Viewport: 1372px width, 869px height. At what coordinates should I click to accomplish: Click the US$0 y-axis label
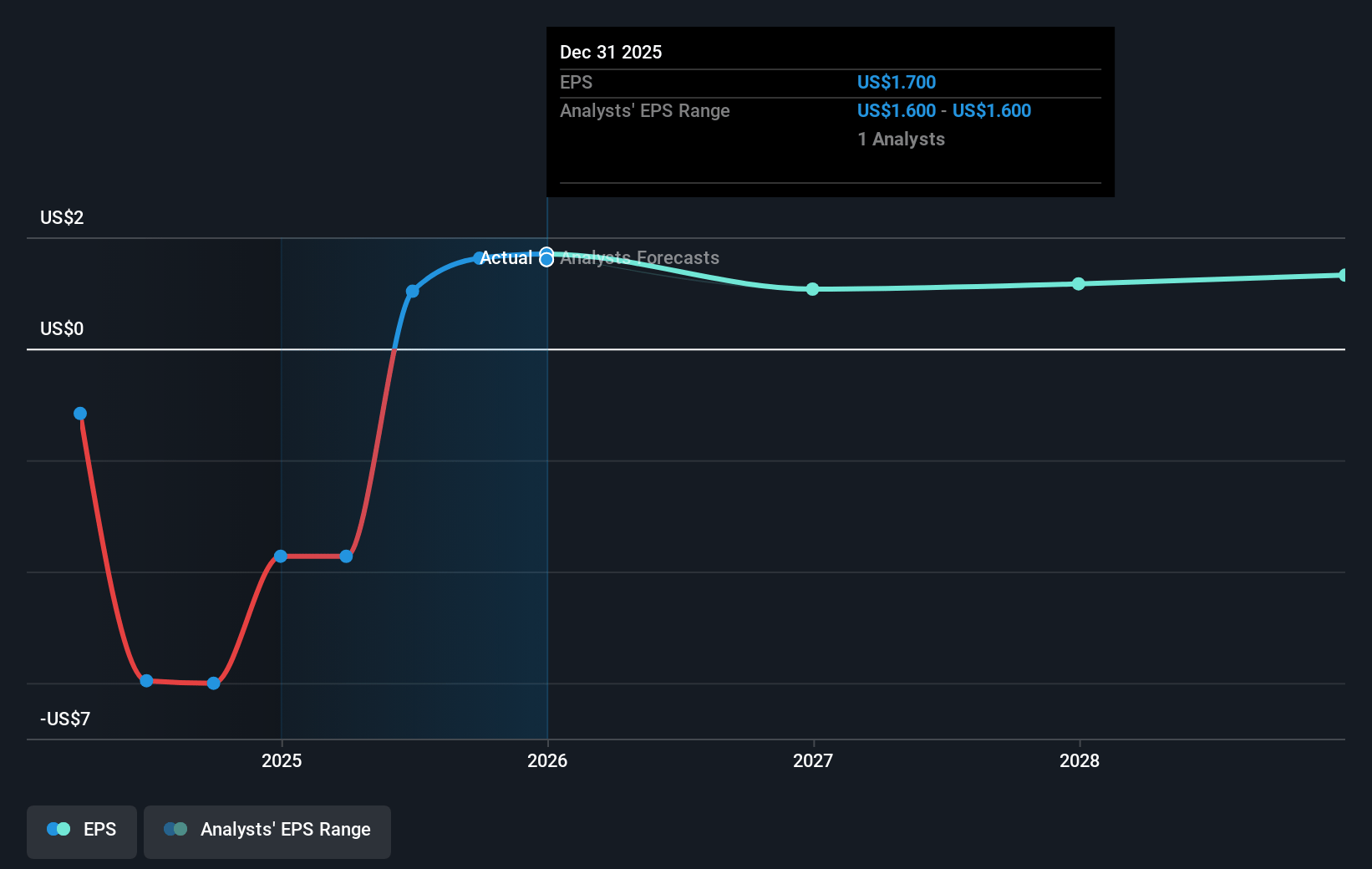click(x=62, y=329)
